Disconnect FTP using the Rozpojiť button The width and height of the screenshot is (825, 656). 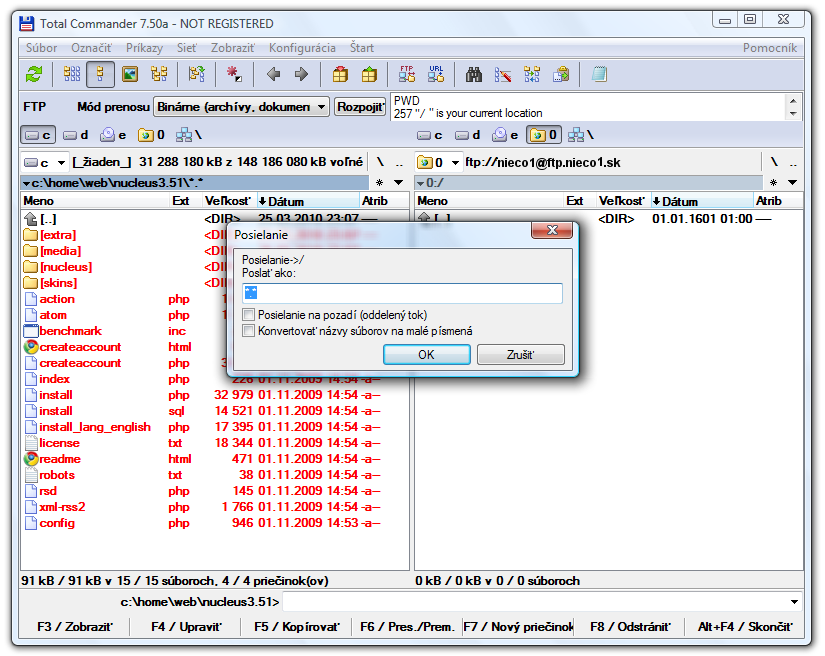pos(360,107)
